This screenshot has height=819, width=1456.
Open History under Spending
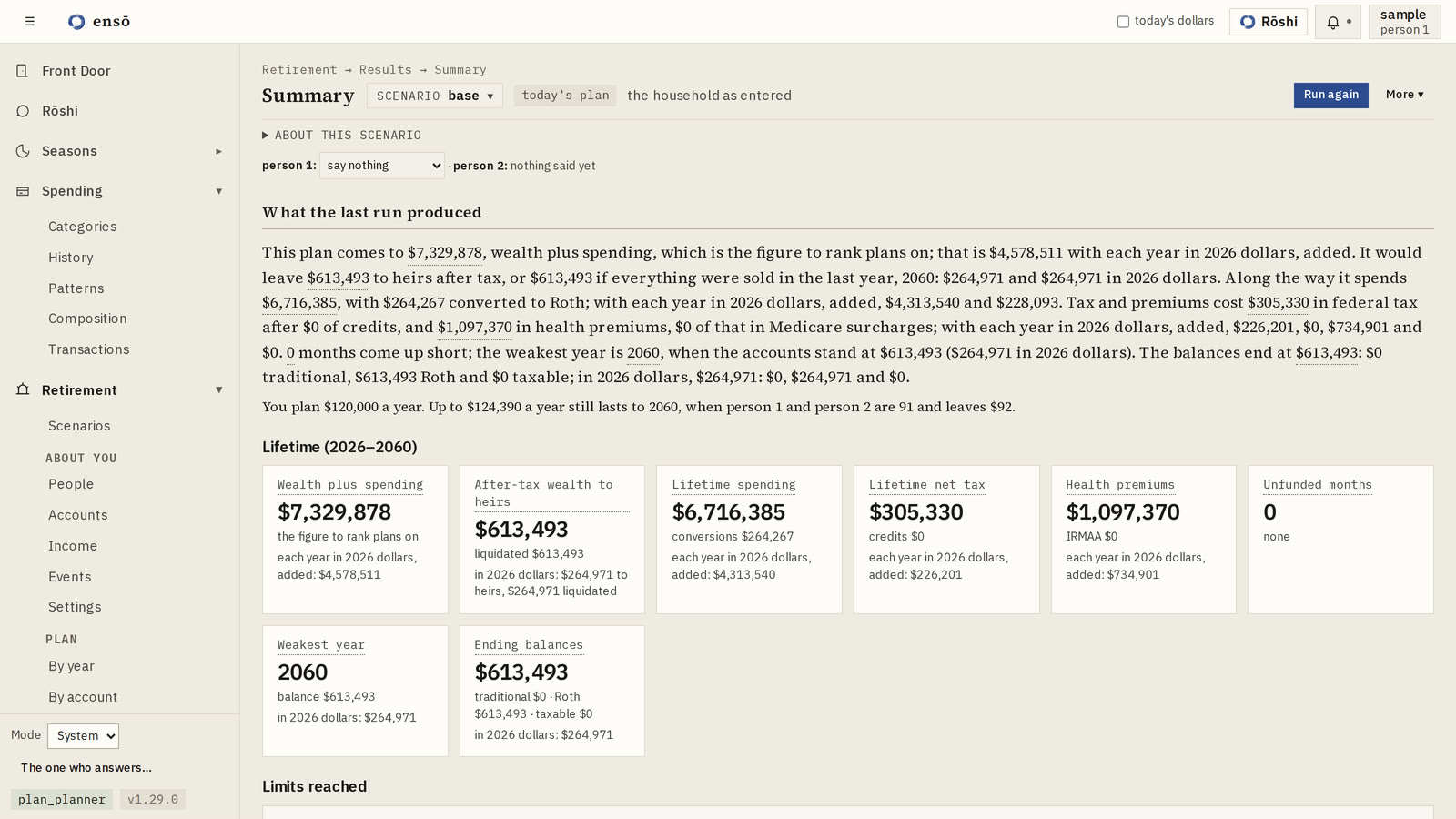tap(71, 258)
